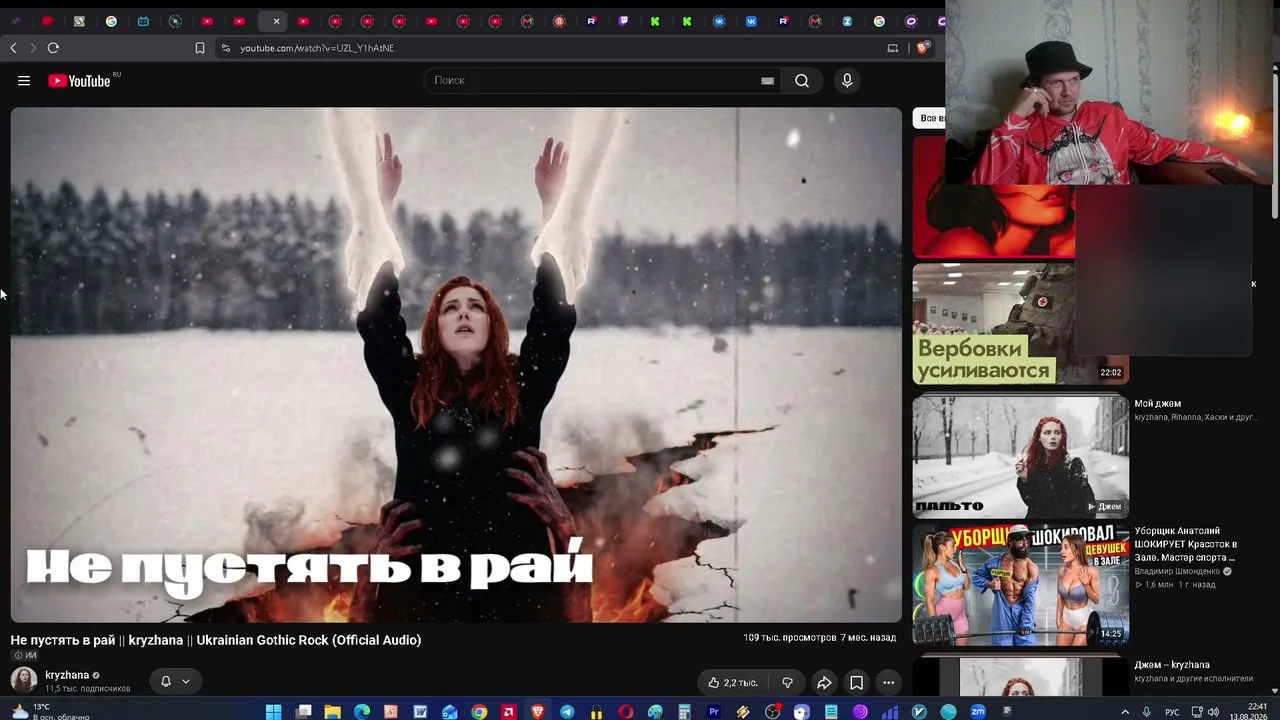Click the main video player
The image size is (1280, 720).
tap(456, 365)
